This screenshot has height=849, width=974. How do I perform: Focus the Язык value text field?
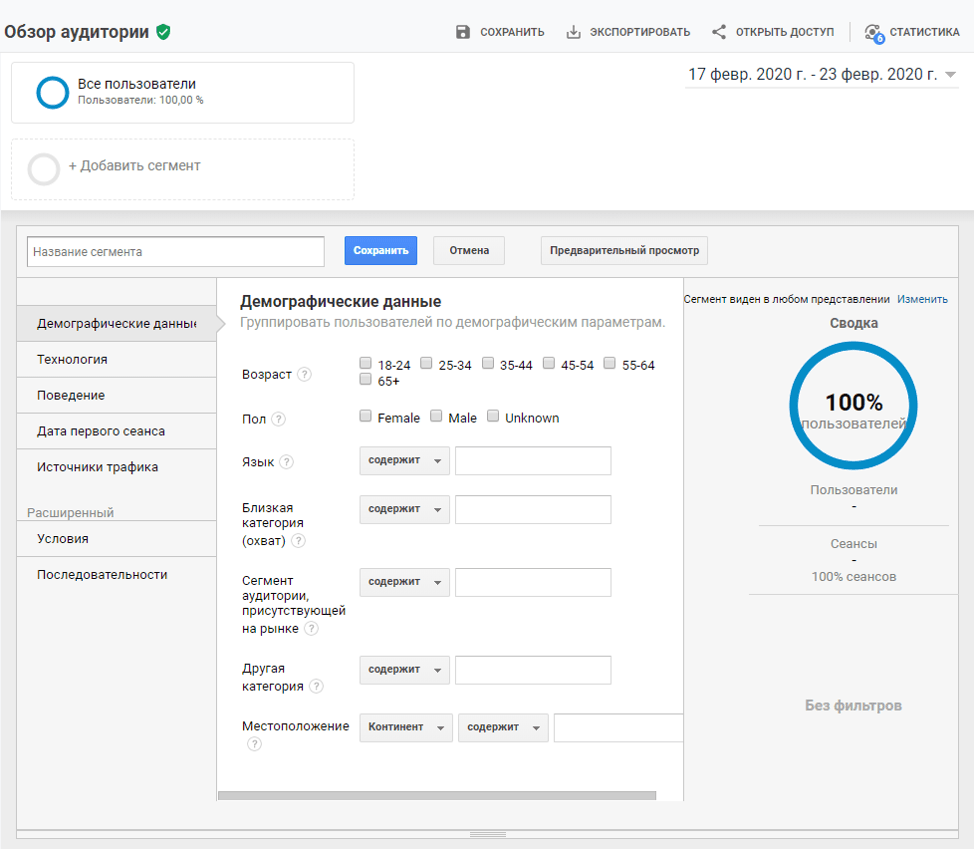coord(533,461)
